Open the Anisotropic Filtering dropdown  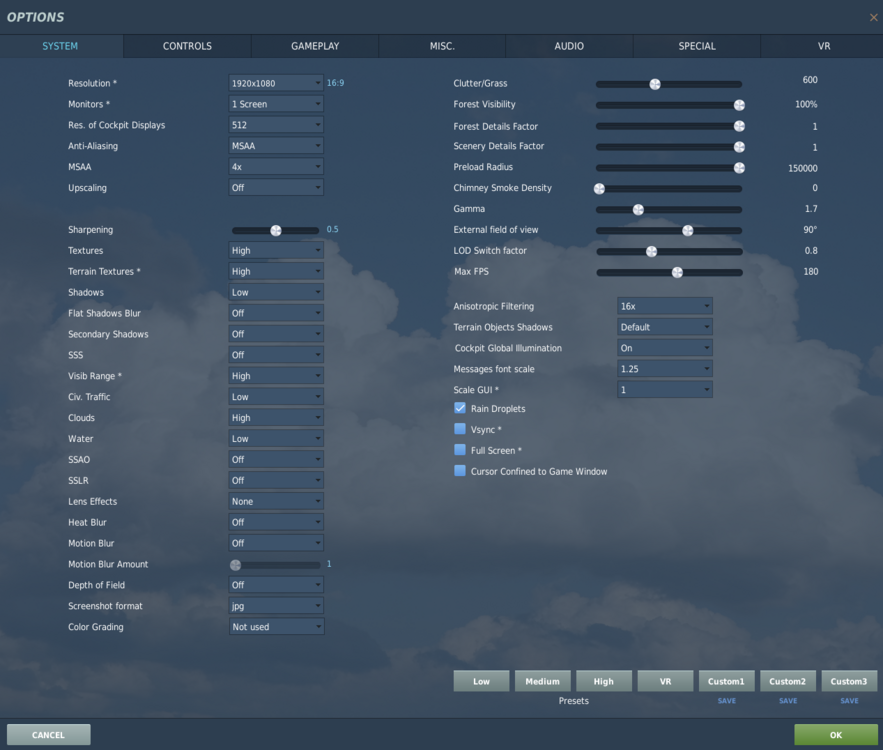[665, 306]
